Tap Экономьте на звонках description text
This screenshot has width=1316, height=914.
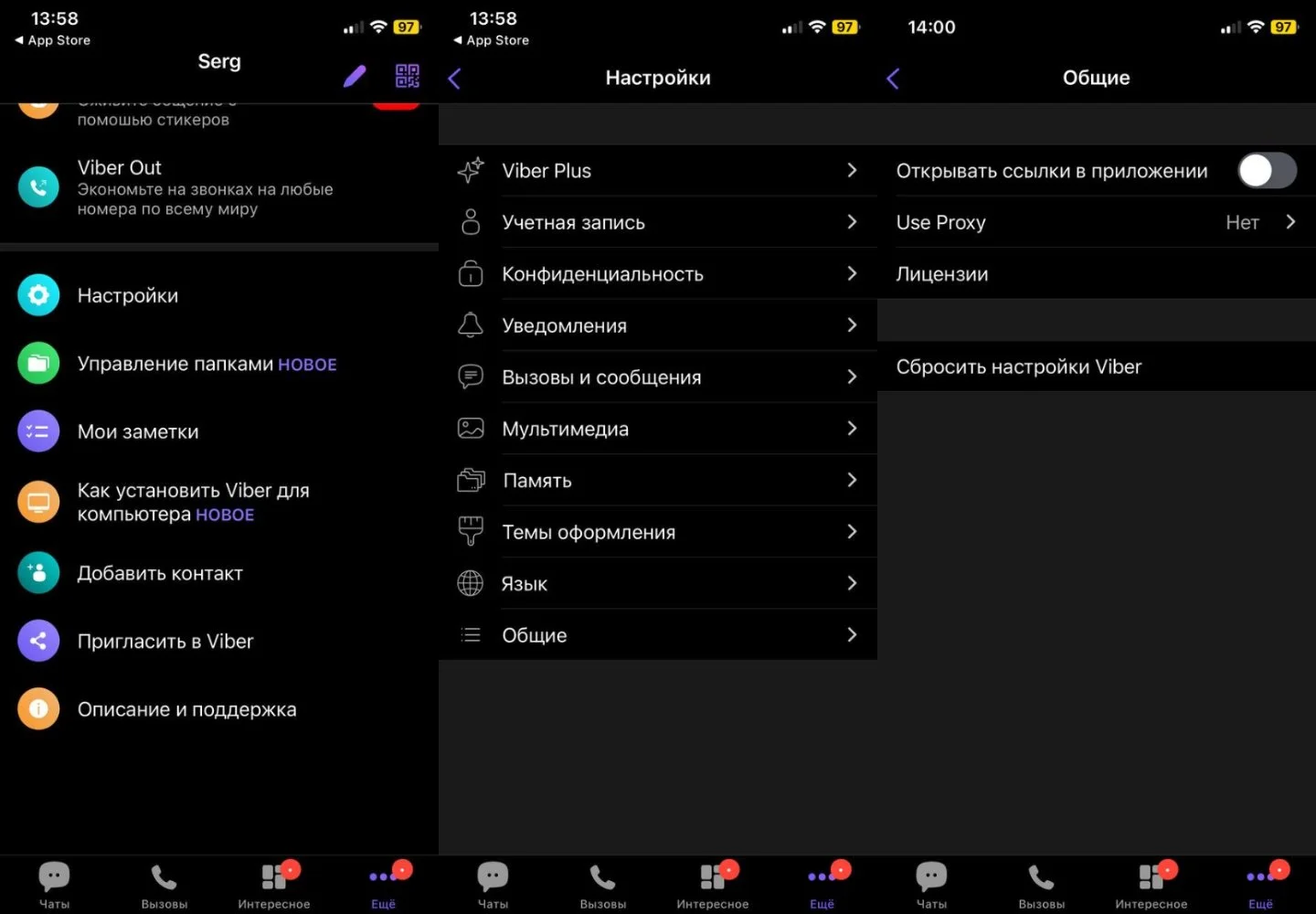click(205, 199)
